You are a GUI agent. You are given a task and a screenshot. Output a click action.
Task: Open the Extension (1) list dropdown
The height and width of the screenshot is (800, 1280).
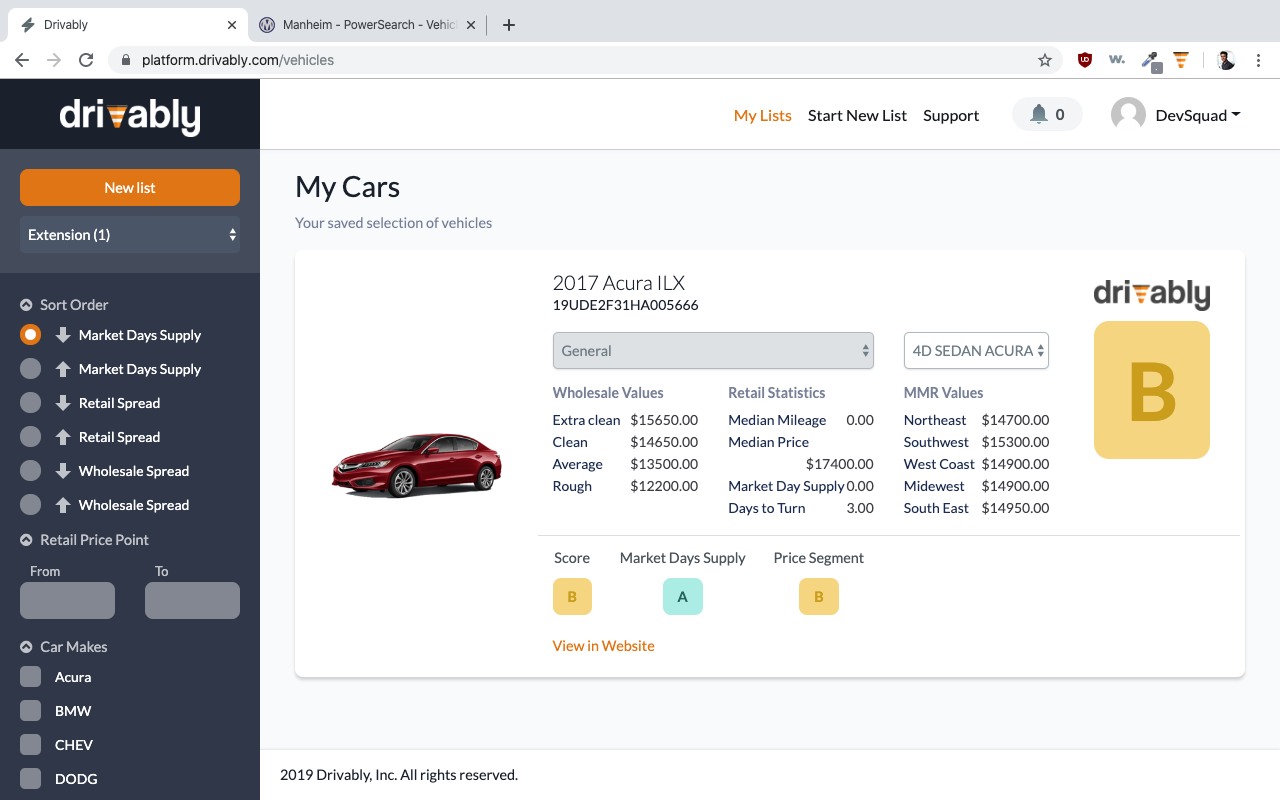point(130,235)
